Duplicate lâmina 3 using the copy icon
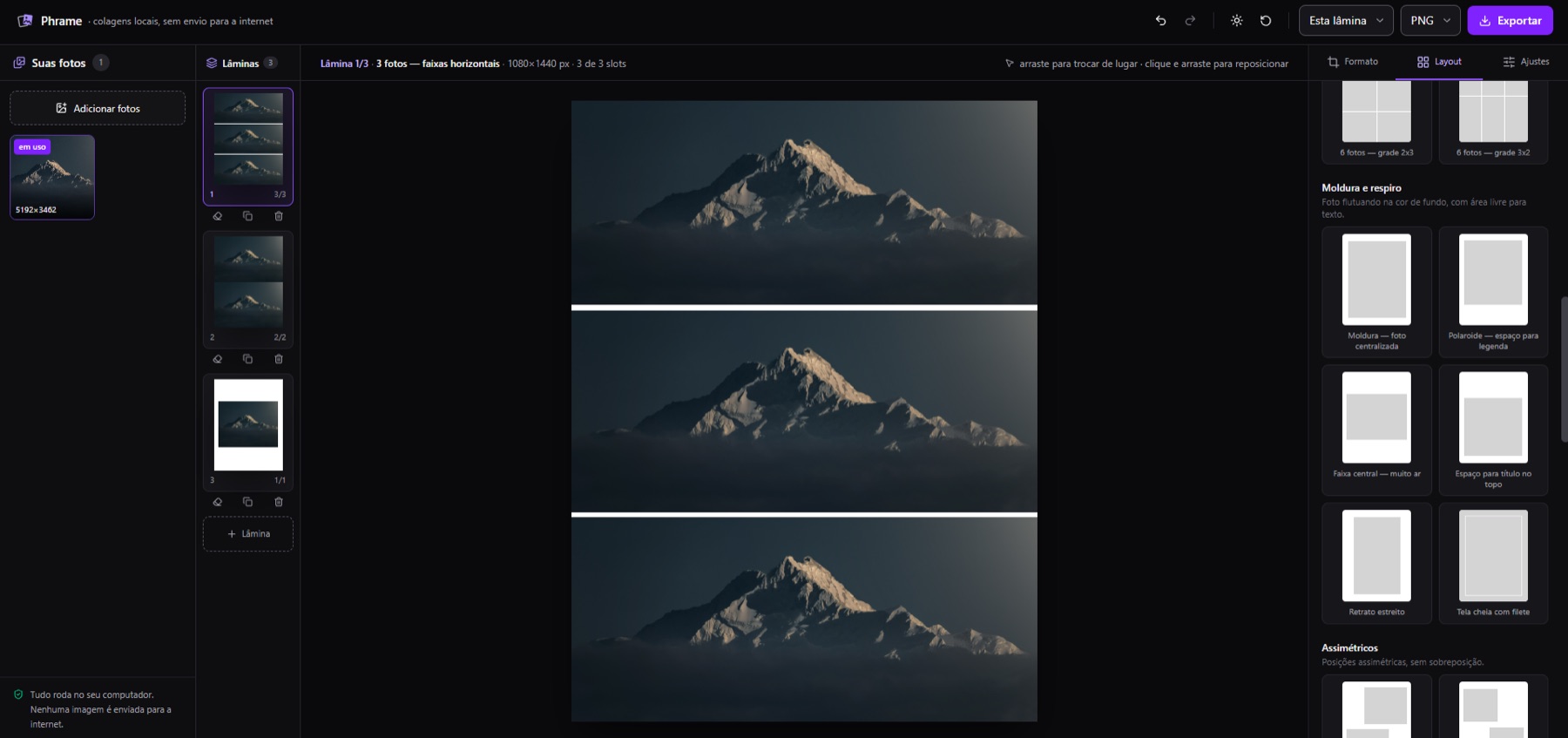Image resolution: width=1568 pixels, height=738 pixels. [248, 502]
